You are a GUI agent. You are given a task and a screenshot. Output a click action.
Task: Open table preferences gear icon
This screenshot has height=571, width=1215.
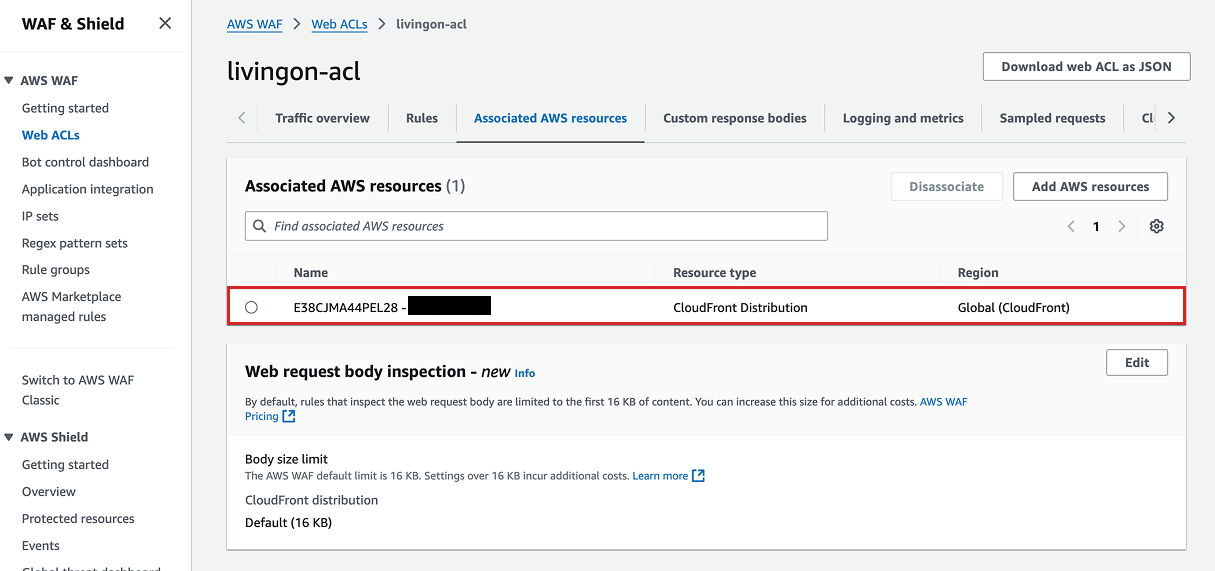click(1157, 227)
